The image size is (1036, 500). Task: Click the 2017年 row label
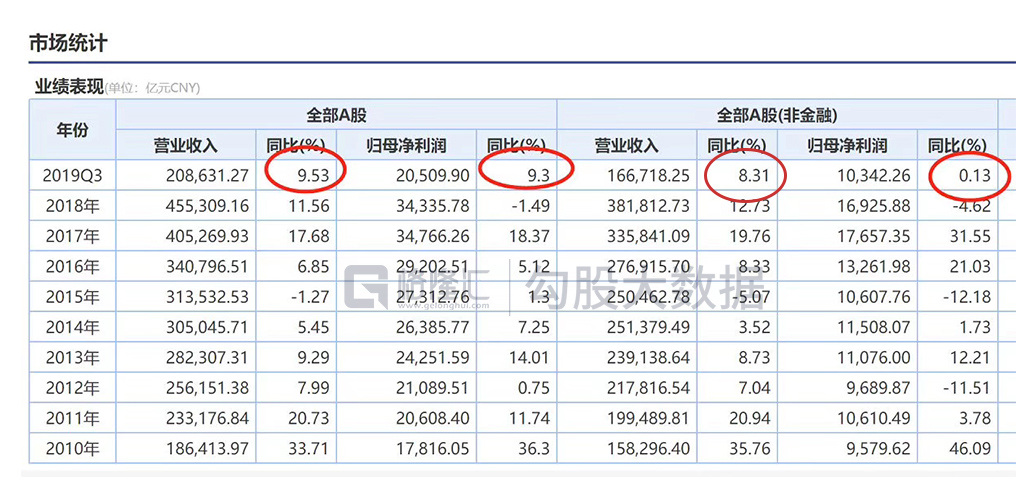pyautogui.click(x=72, y=236)
